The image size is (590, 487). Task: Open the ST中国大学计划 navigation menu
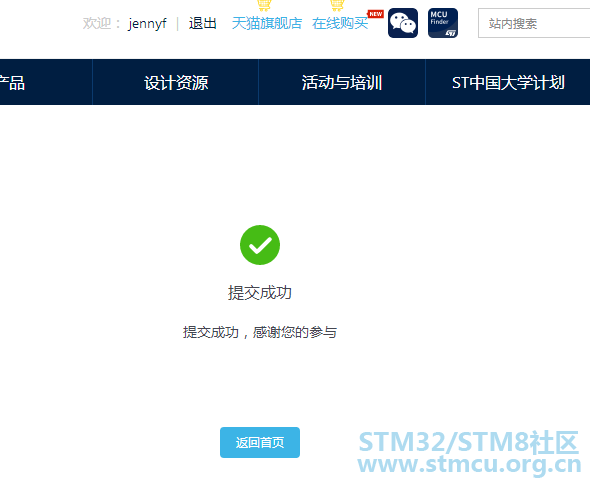click(508, 82)
